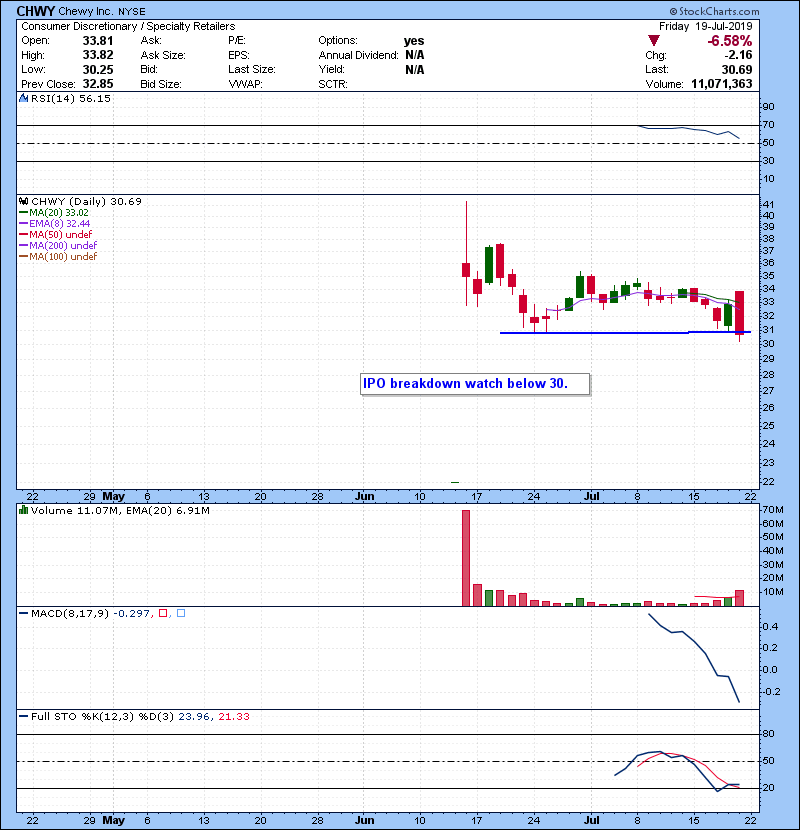
Task: Click the NYSE exchange label
Action: coord(132,12)
